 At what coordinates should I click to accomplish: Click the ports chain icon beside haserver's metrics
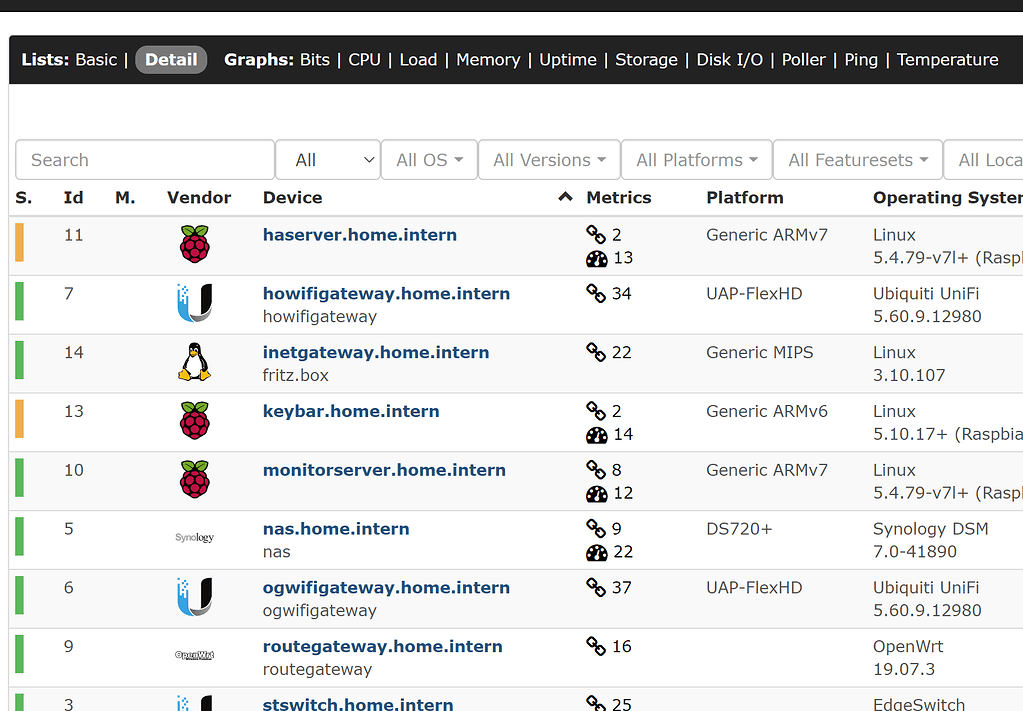click(x=597, y=235)
